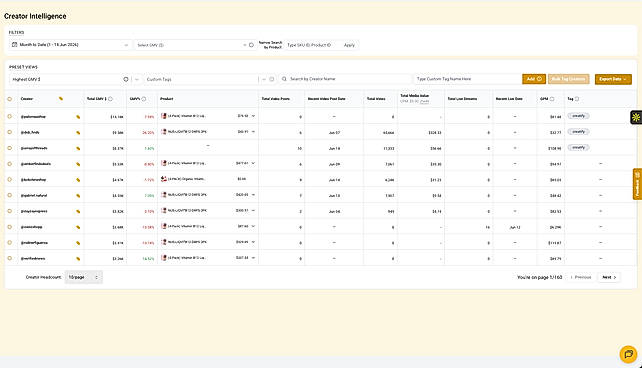Select the last creator row checkbox
The height and width of the screenshot is (368, 642).
pyautogui.click(x=10, y=258)
